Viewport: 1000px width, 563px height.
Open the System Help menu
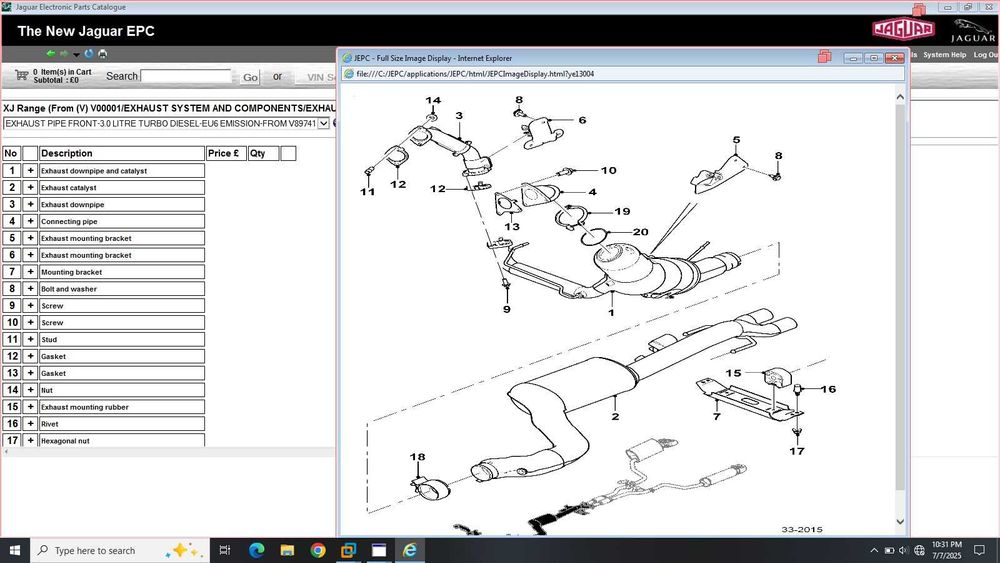[944, 55]
